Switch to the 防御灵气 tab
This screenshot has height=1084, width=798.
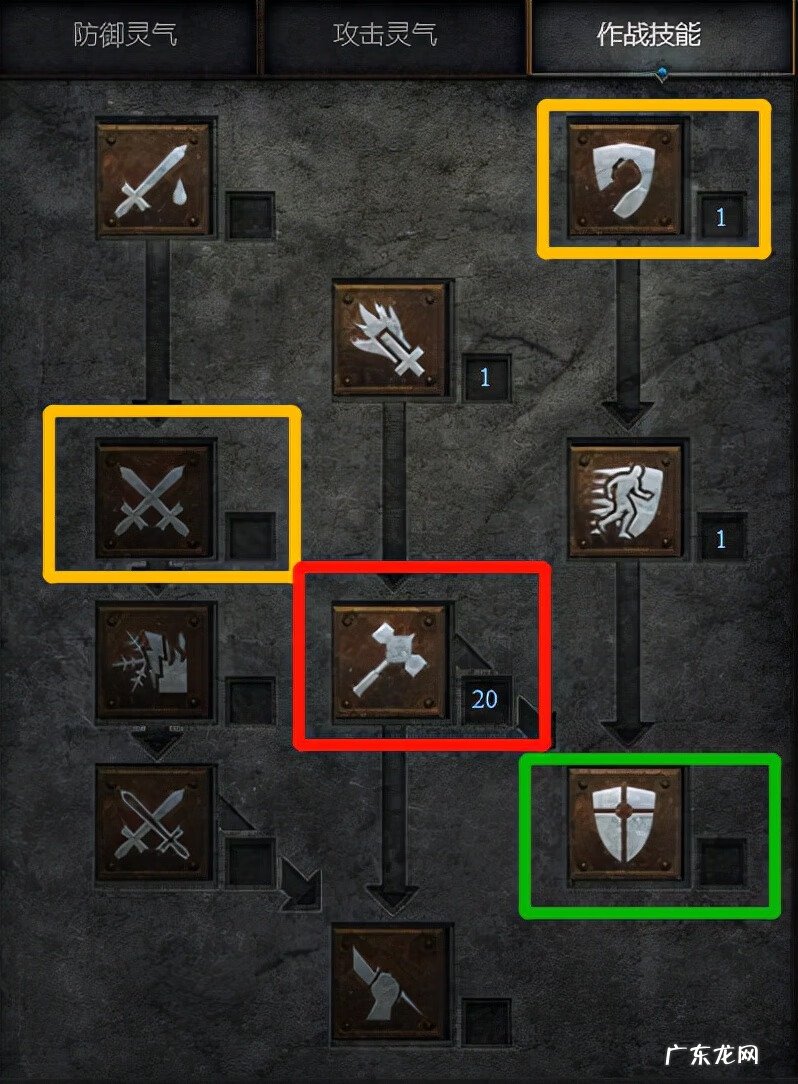coord(125,35)
